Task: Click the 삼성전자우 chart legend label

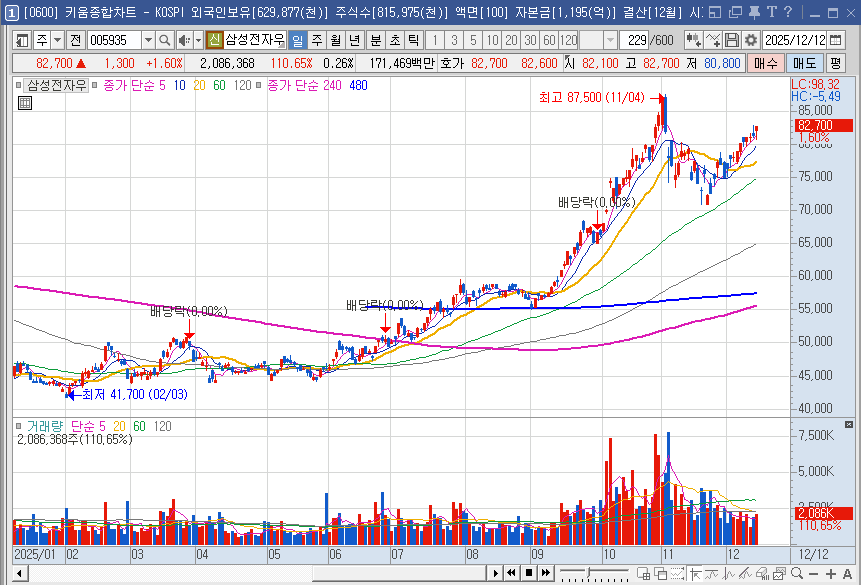Action: click(x=57, y=85)
